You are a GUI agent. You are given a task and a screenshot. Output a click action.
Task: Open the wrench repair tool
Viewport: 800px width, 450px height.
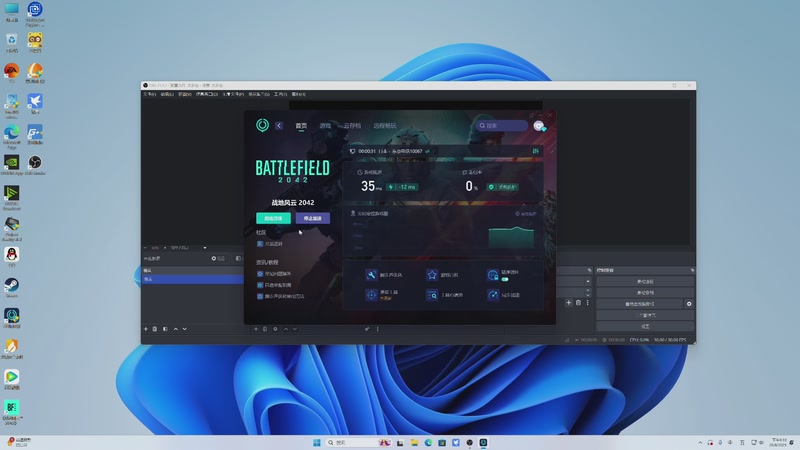click(x=371, y=275)
